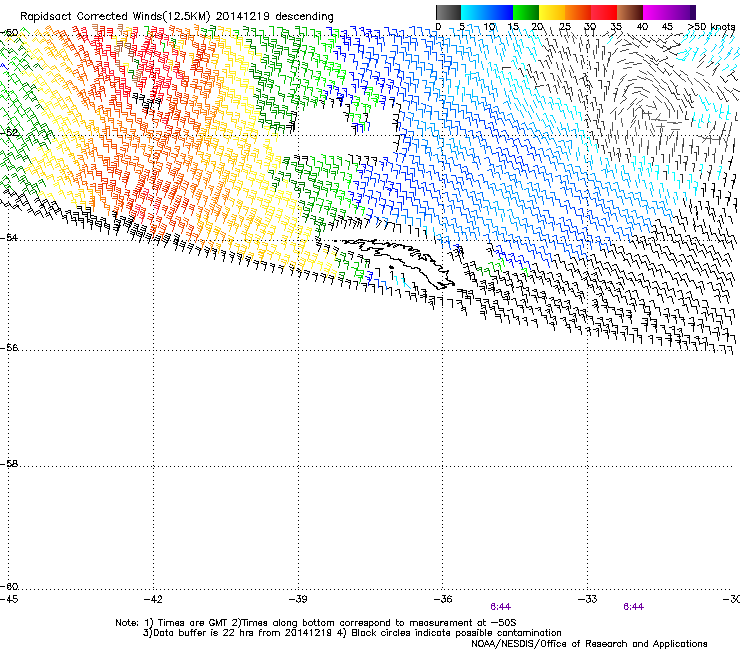Click the longitude label '-42'

[153, 599]
